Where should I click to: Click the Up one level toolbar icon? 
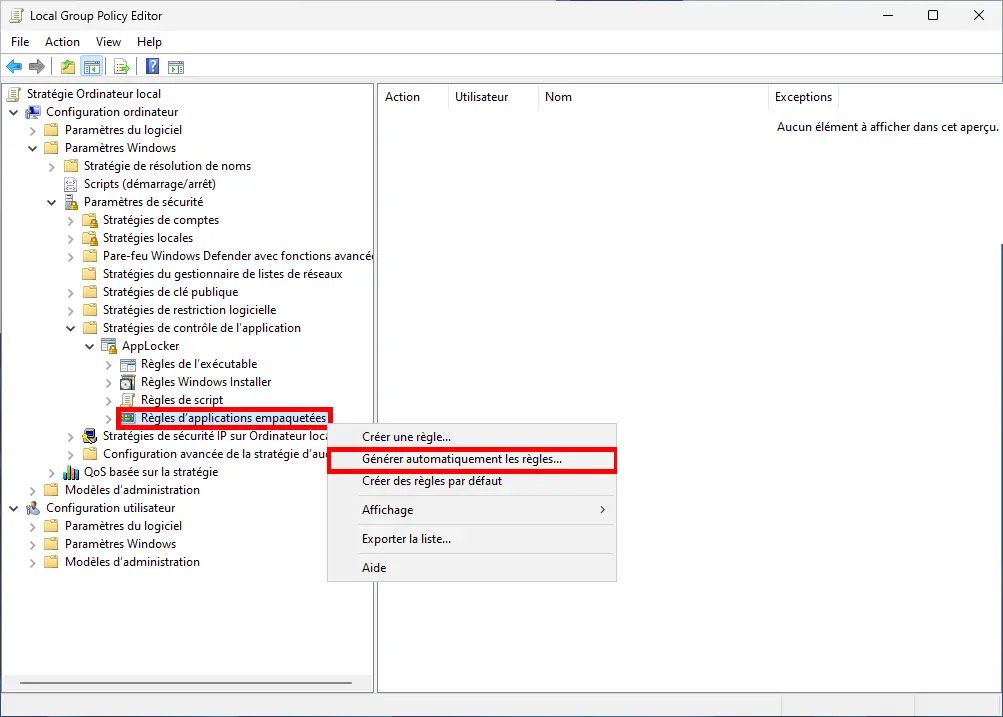(68, 66)
